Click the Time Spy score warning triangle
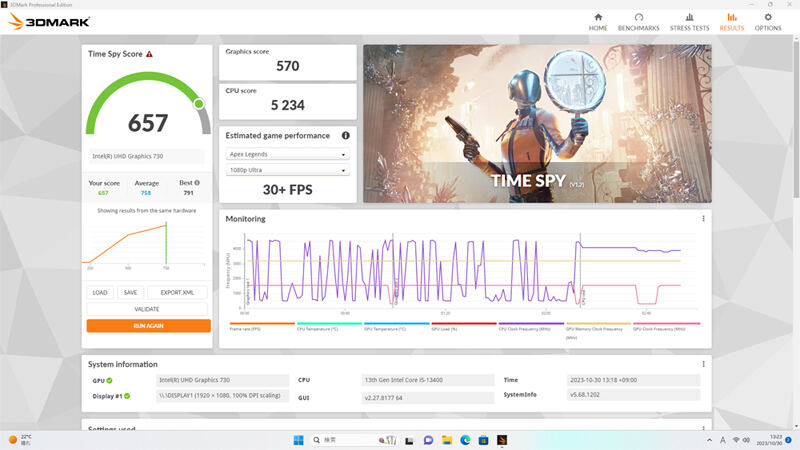800x450 pixels. coord(149,54)
